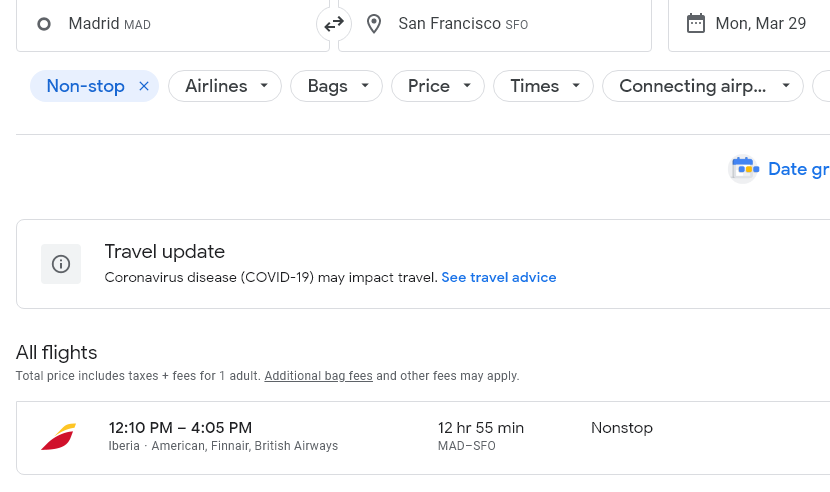Expand the Times filter dropdown
The height and width of the screenshot is (492, 830).
543,86
